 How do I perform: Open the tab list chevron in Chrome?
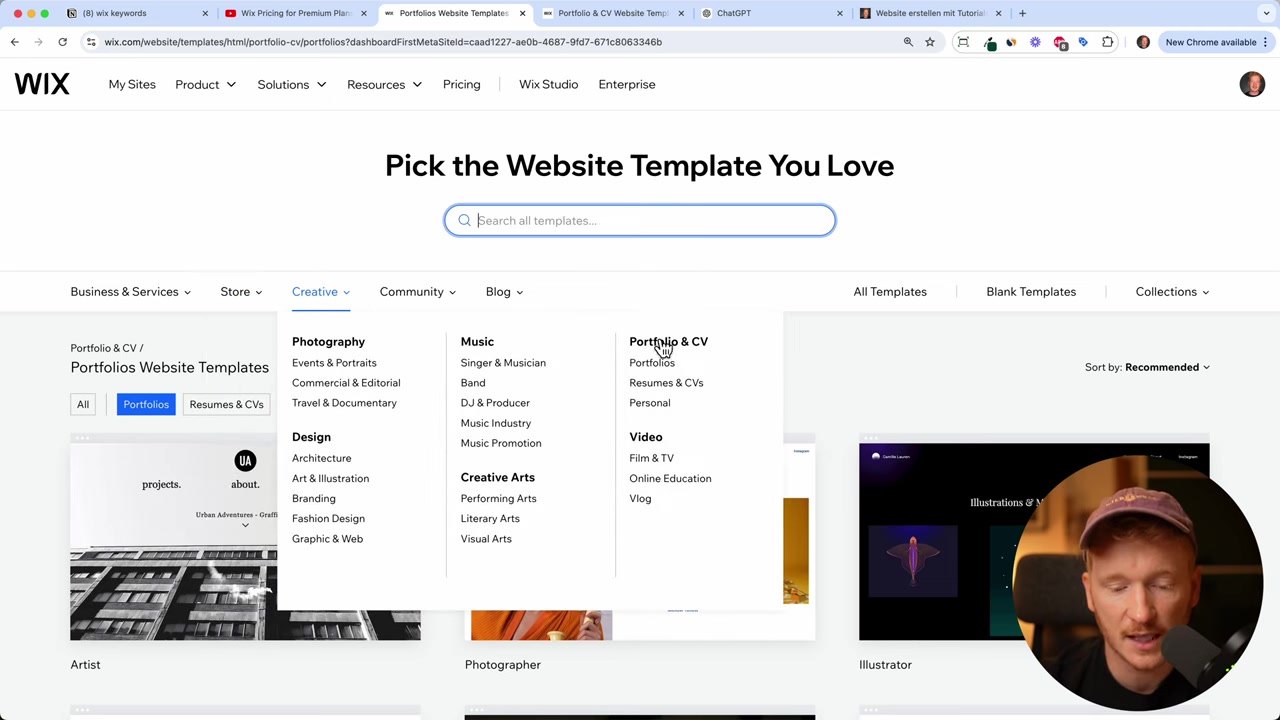(x=1266, y=13)
